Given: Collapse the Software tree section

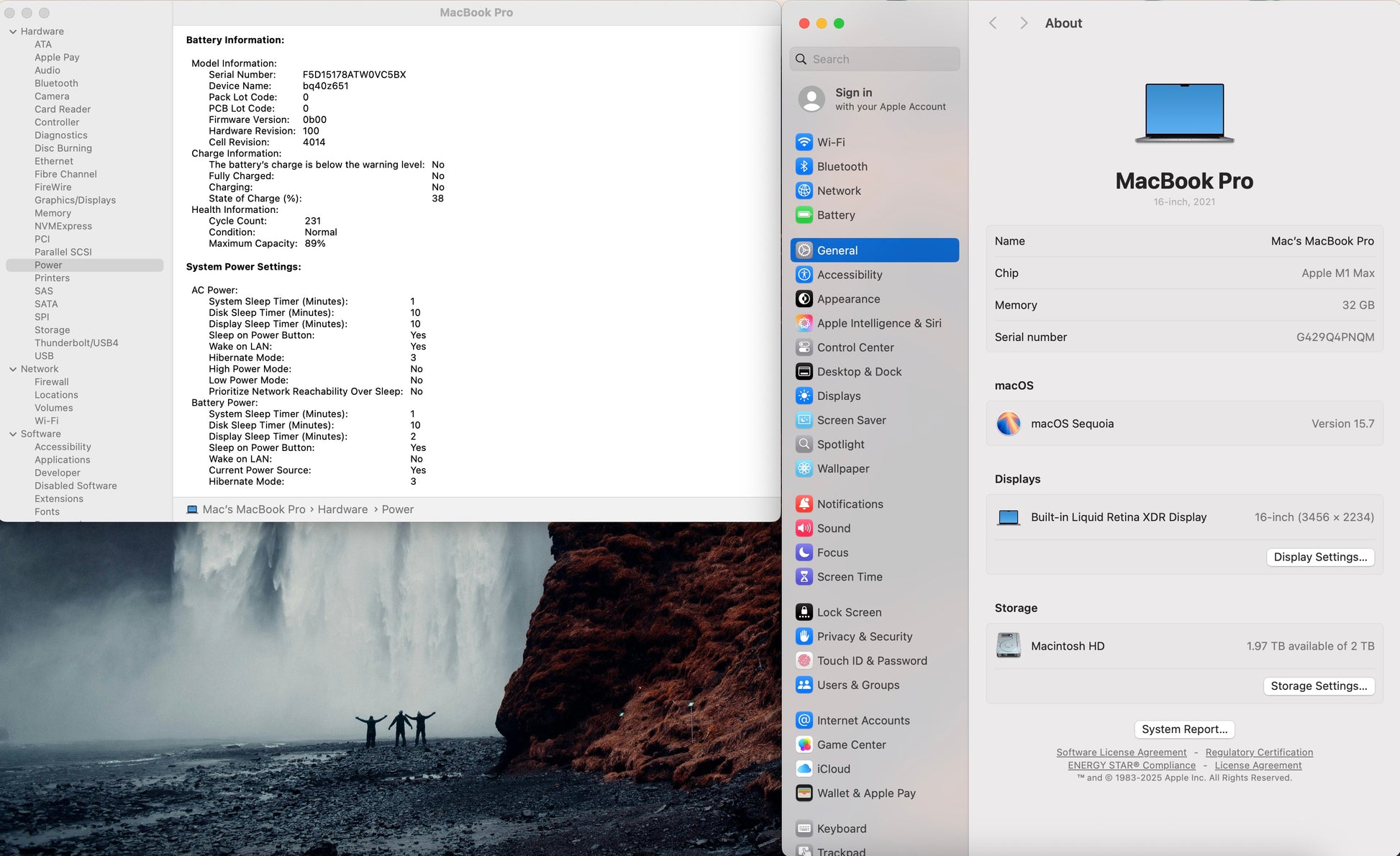Looking at the screenshot, I should (13, 434).
